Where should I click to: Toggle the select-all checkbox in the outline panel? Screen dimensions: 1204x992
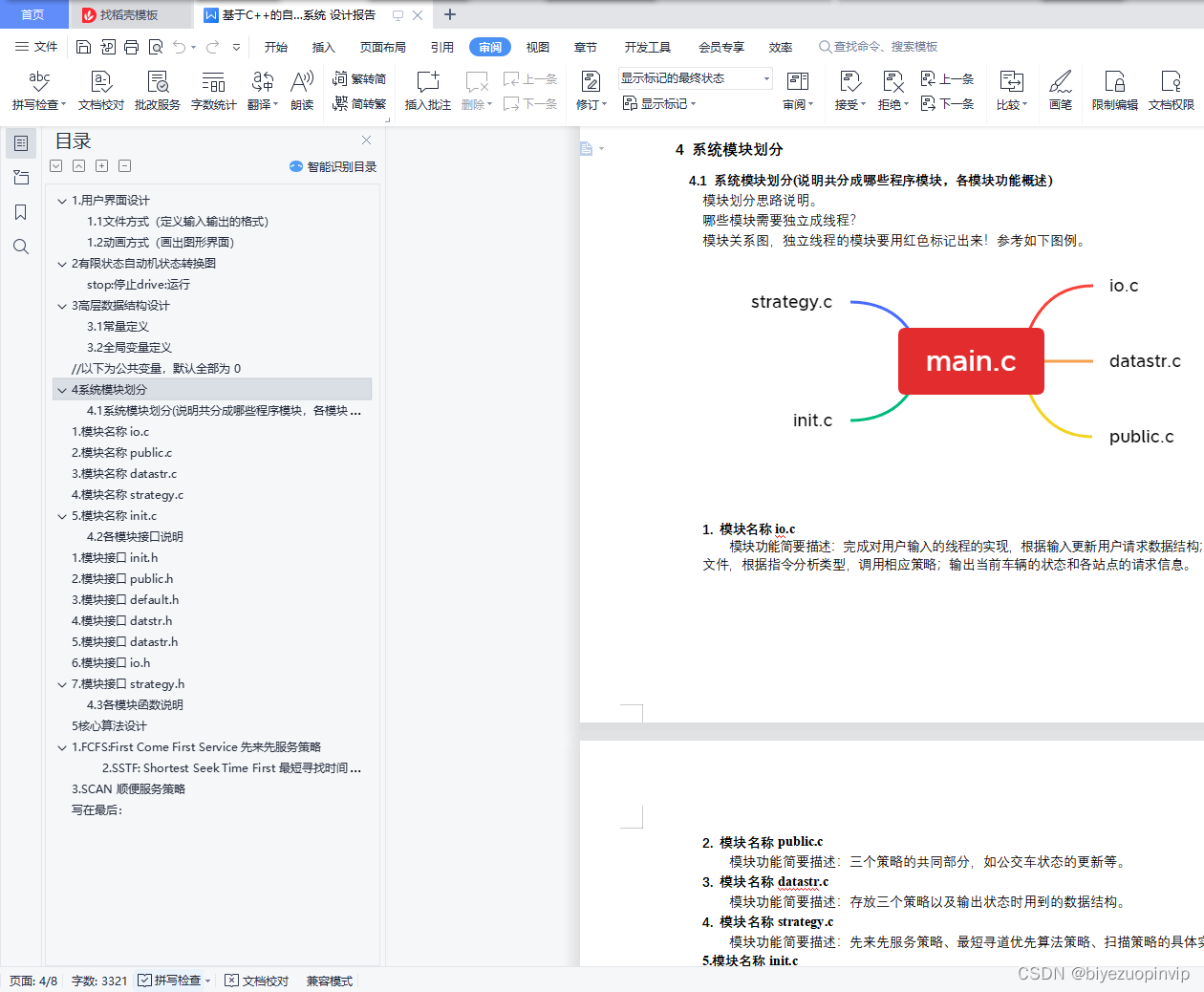coord(55,165)
